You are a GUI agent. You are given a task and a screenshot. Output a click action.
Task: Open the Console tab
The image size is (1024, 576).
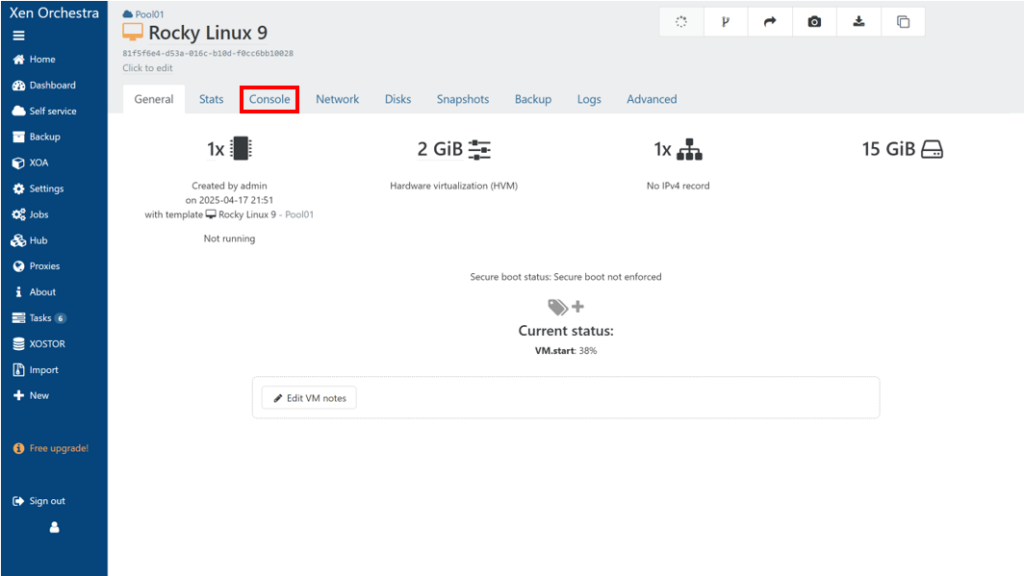(x=269, y=99)
